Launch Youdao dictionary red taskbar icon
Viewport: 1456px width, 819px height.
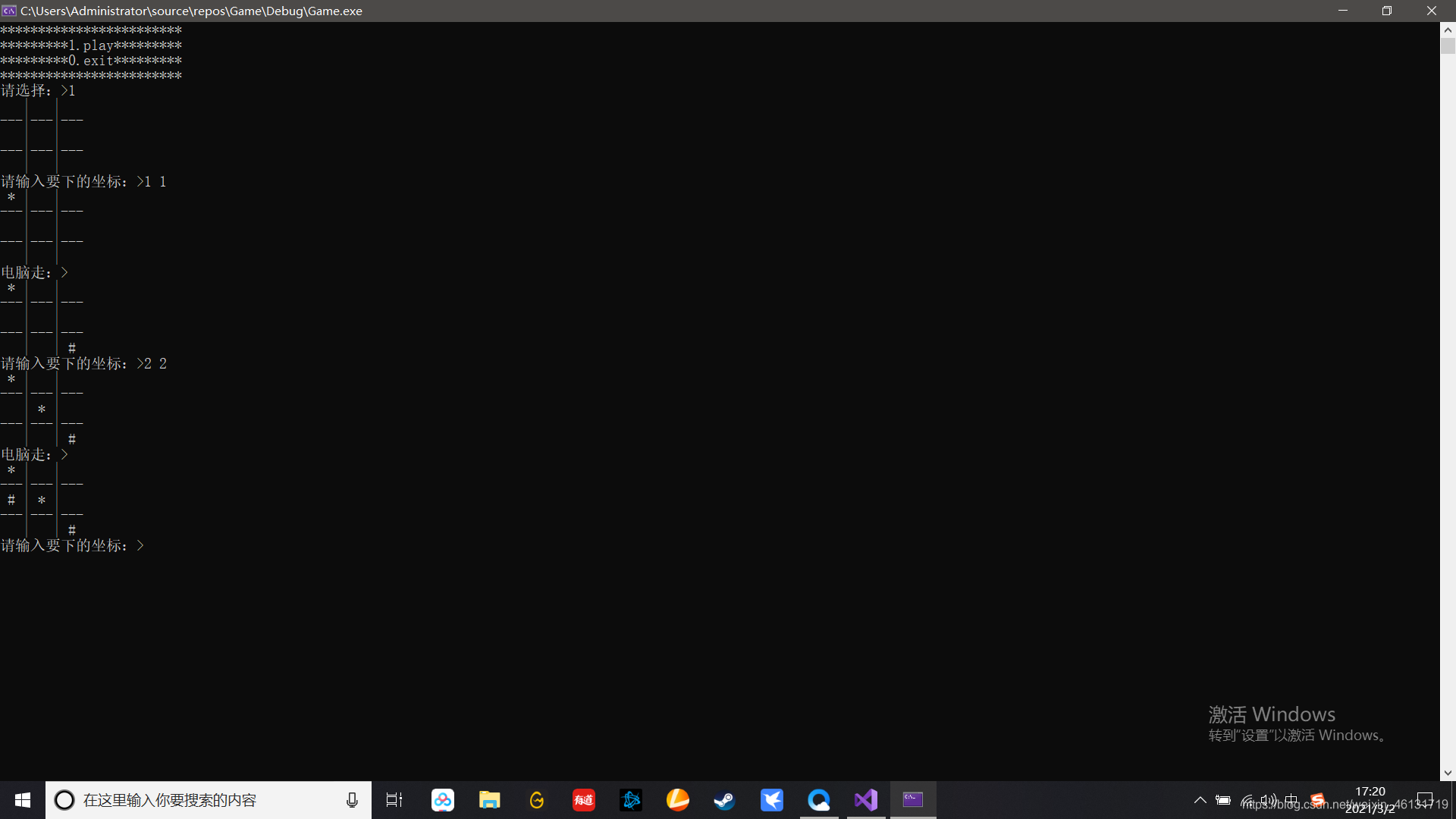[x=584, y=800]
